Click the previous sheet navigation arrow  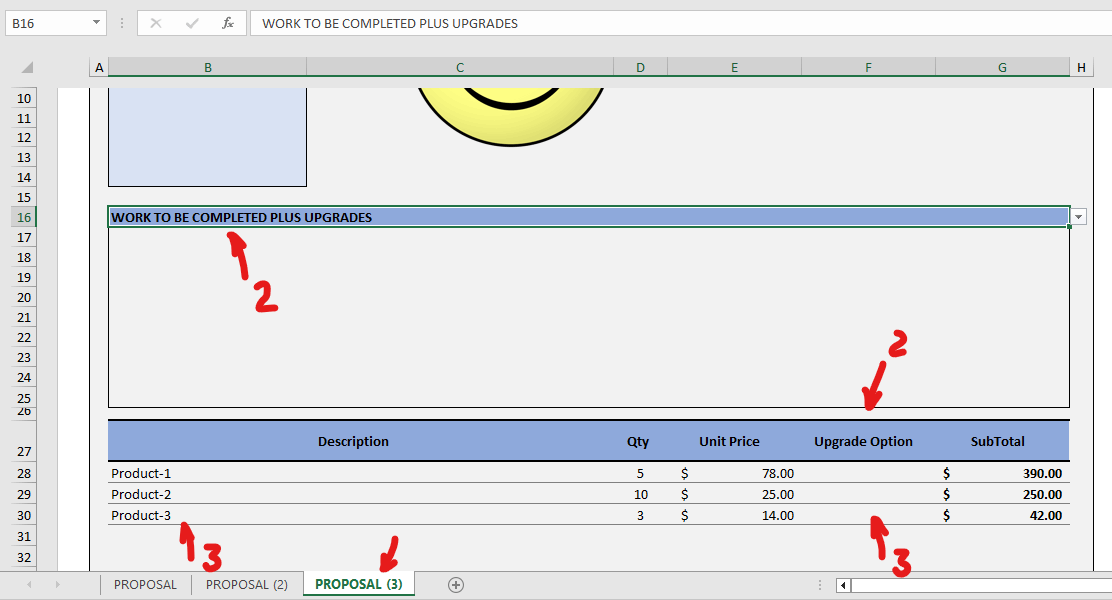[x=29, y=584]
